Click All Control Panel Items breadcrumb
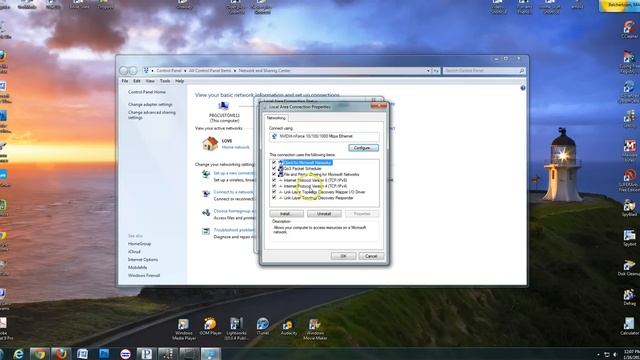The height and width of the screenshot is (360, 640). pyautogui.click(x=210, y=71)
